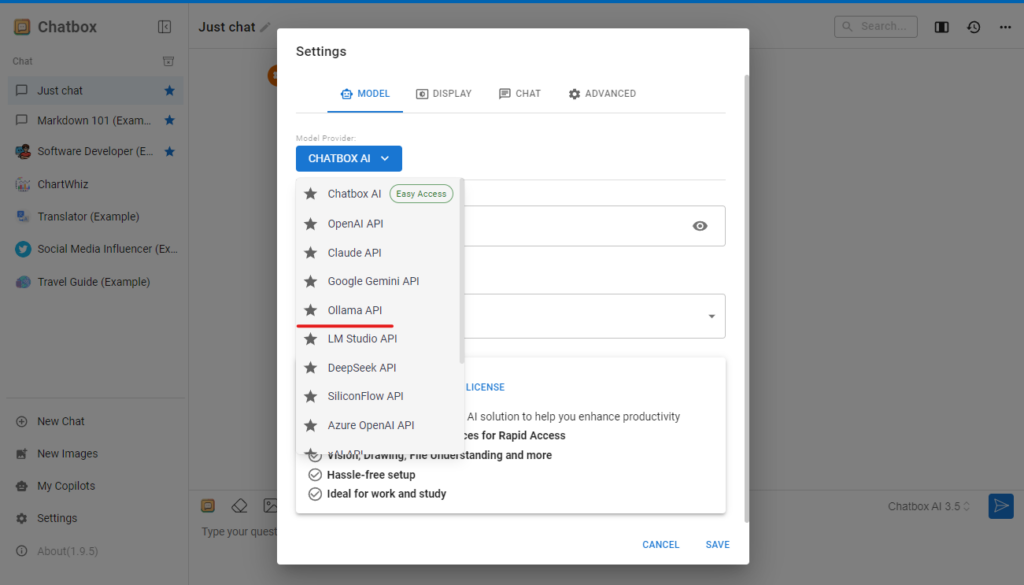Click the Social Media Influencer Twitter avatar
This screenshot has height=585, width=1024.
click(23, 249)
